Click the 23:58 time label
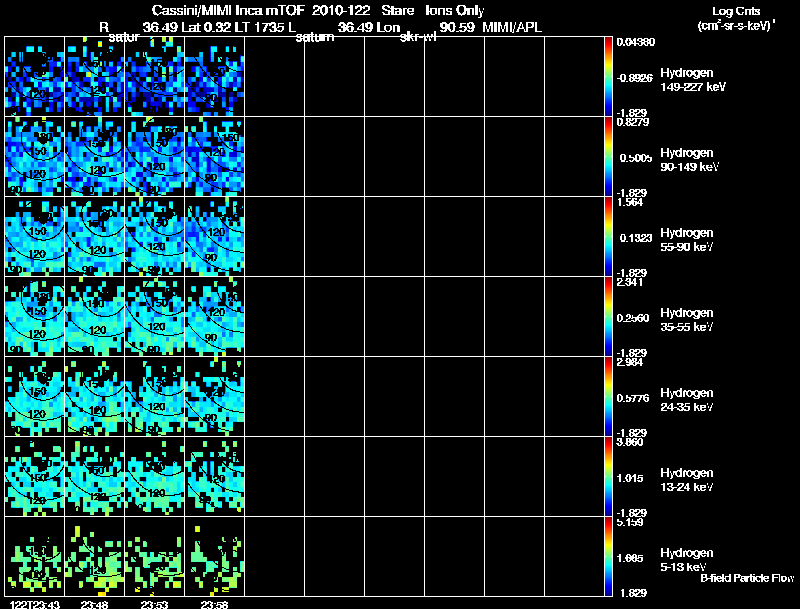This screenshot has width=800, height=609. (x=214, y=604)
